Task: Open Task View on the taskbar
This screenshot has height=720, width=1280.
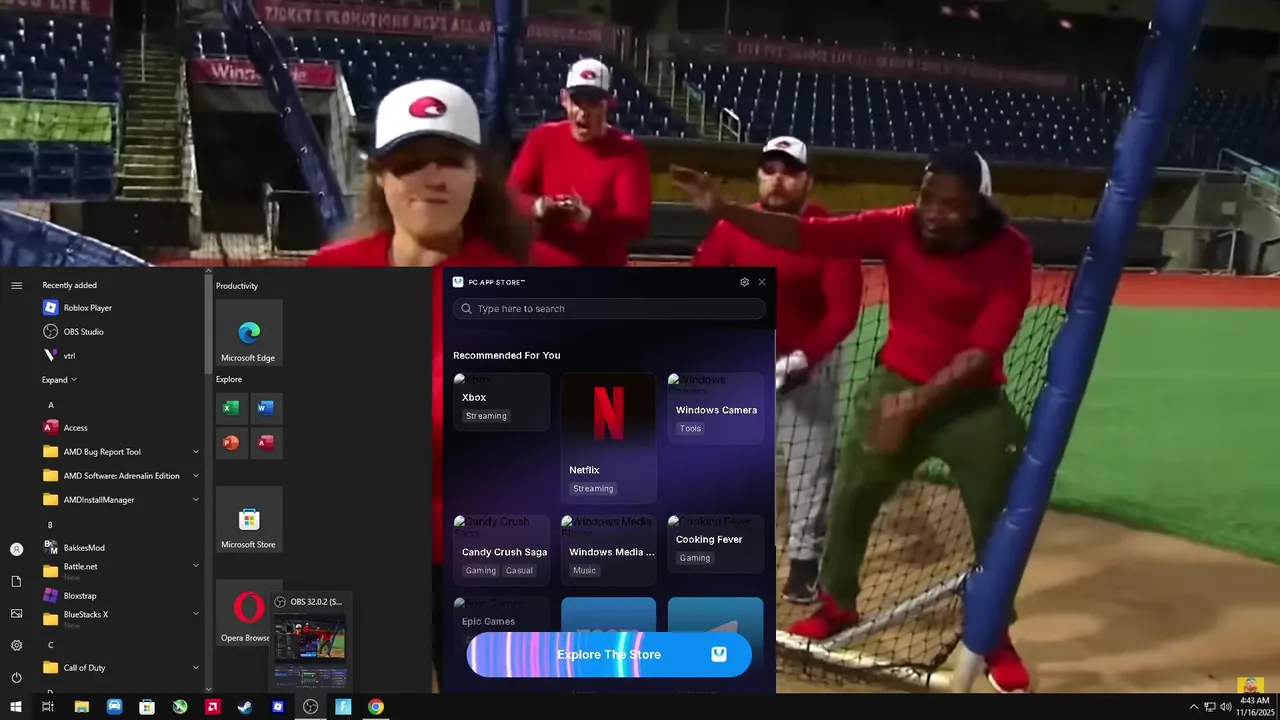Action: click(47, 707)
